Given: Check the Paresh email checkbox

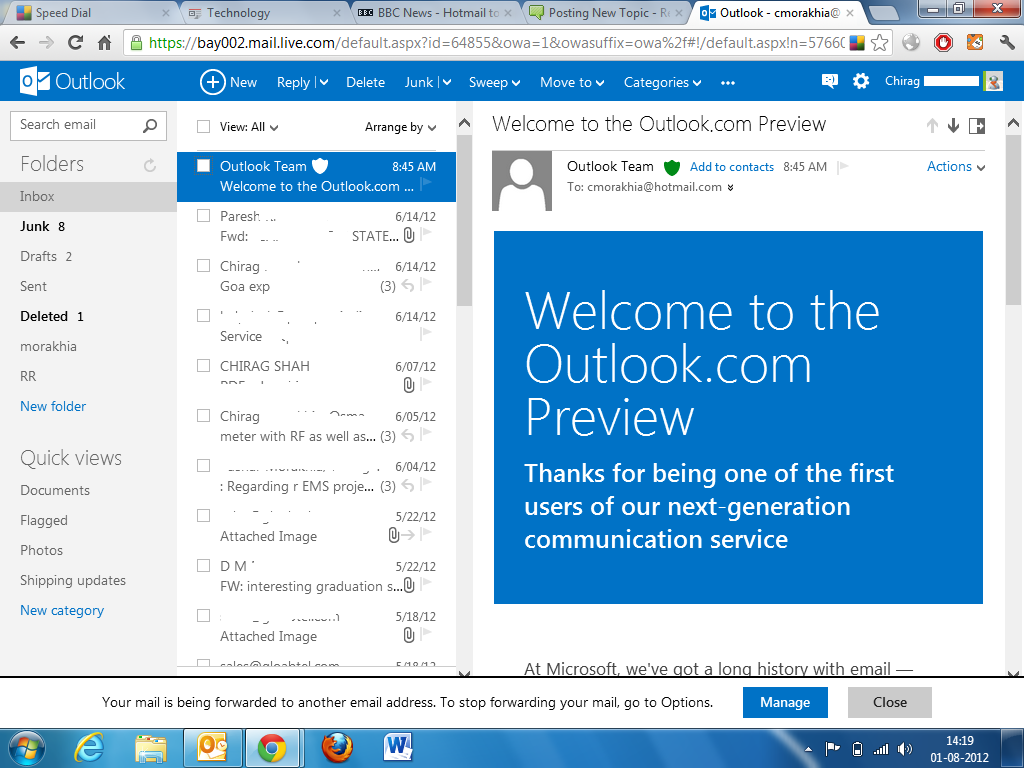Looking at the screenshot, I should (x=204, y=216).
